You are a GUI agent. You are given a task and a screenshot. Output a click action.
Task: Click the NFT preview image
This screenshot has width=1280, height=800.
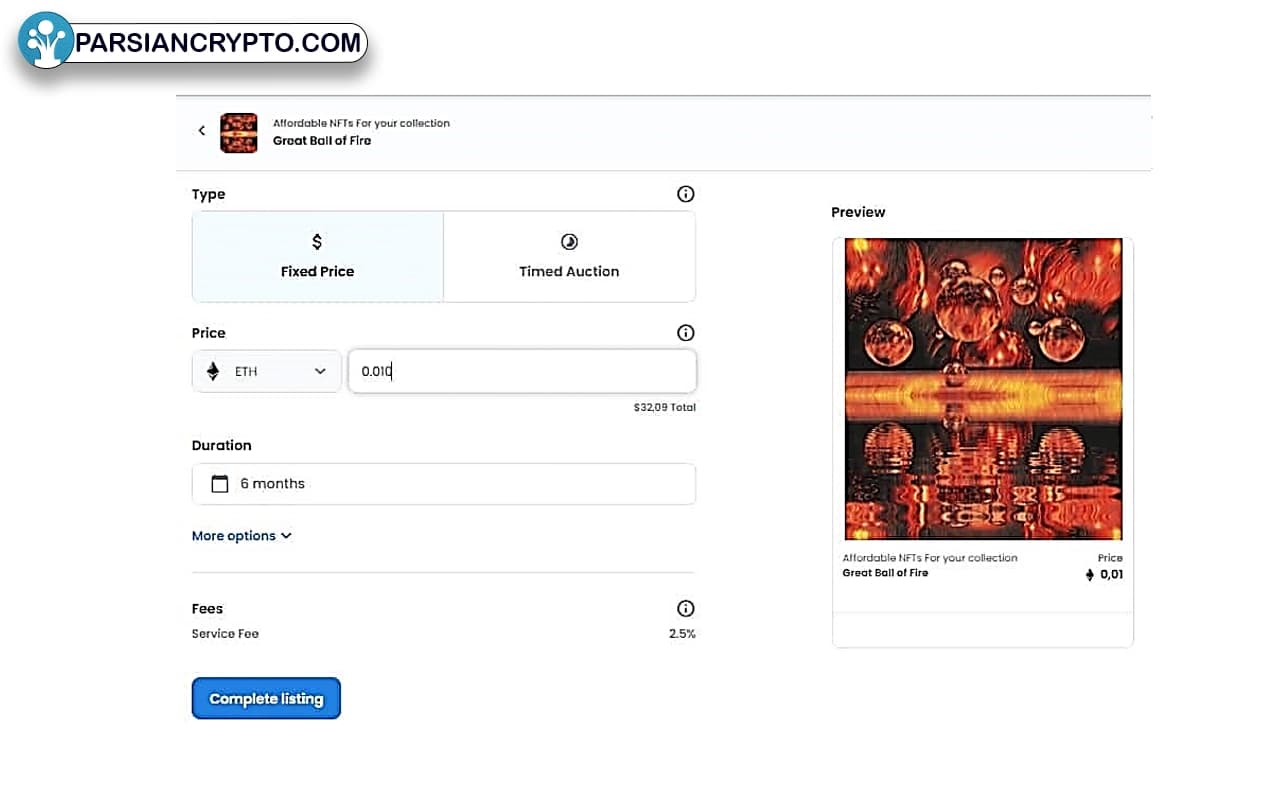(x=983, y=389)
